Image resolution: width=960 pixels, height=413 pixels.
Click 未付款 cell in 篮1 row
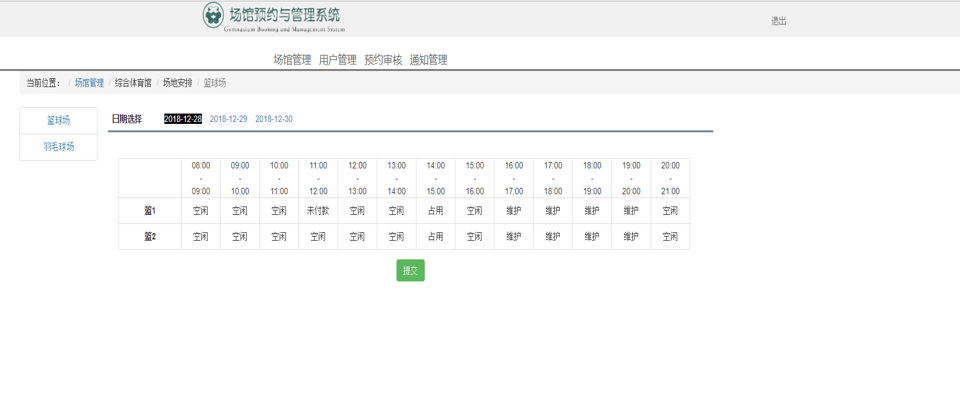[318, 210]
